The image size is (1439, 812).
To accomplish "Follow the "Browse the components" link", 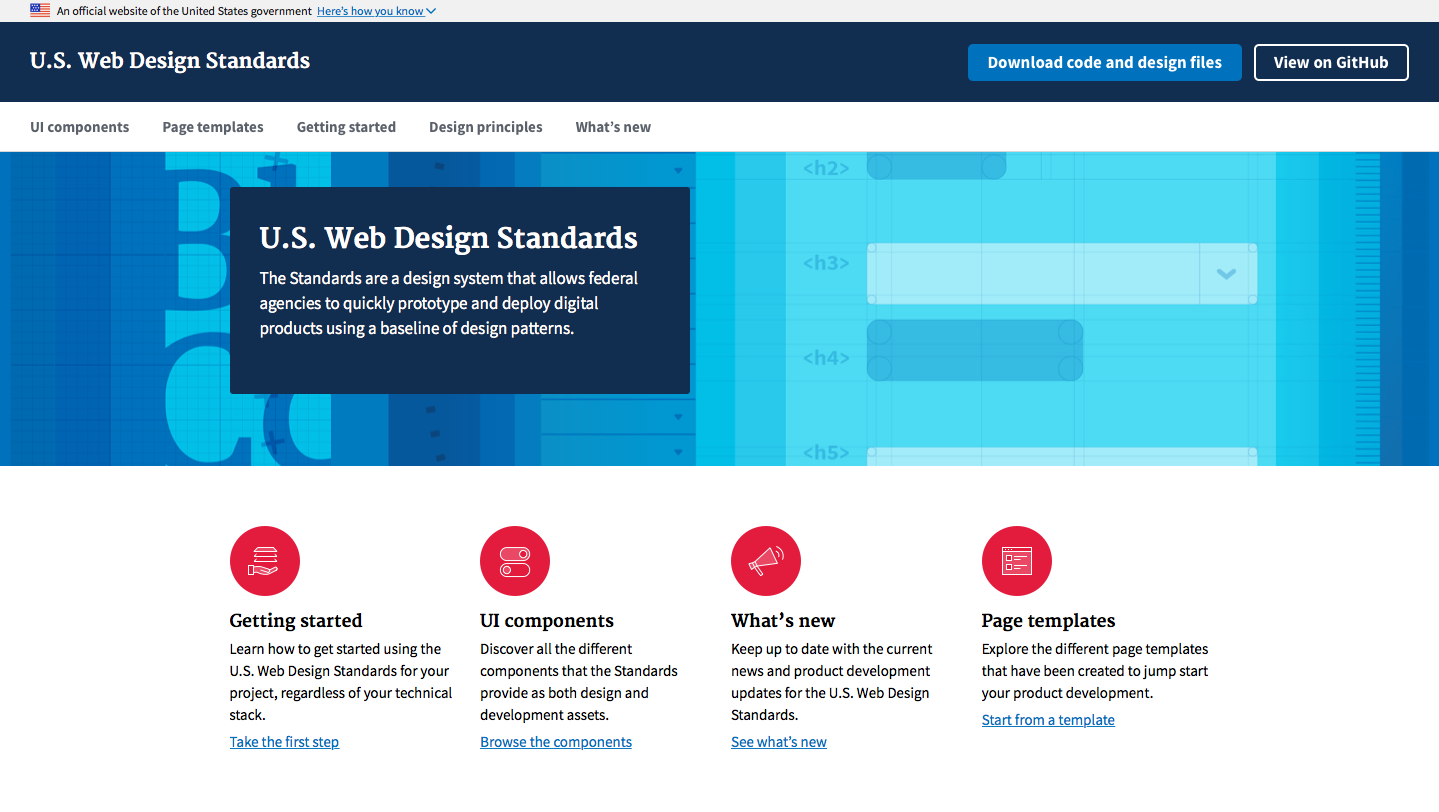I will (x=556, y=742).
